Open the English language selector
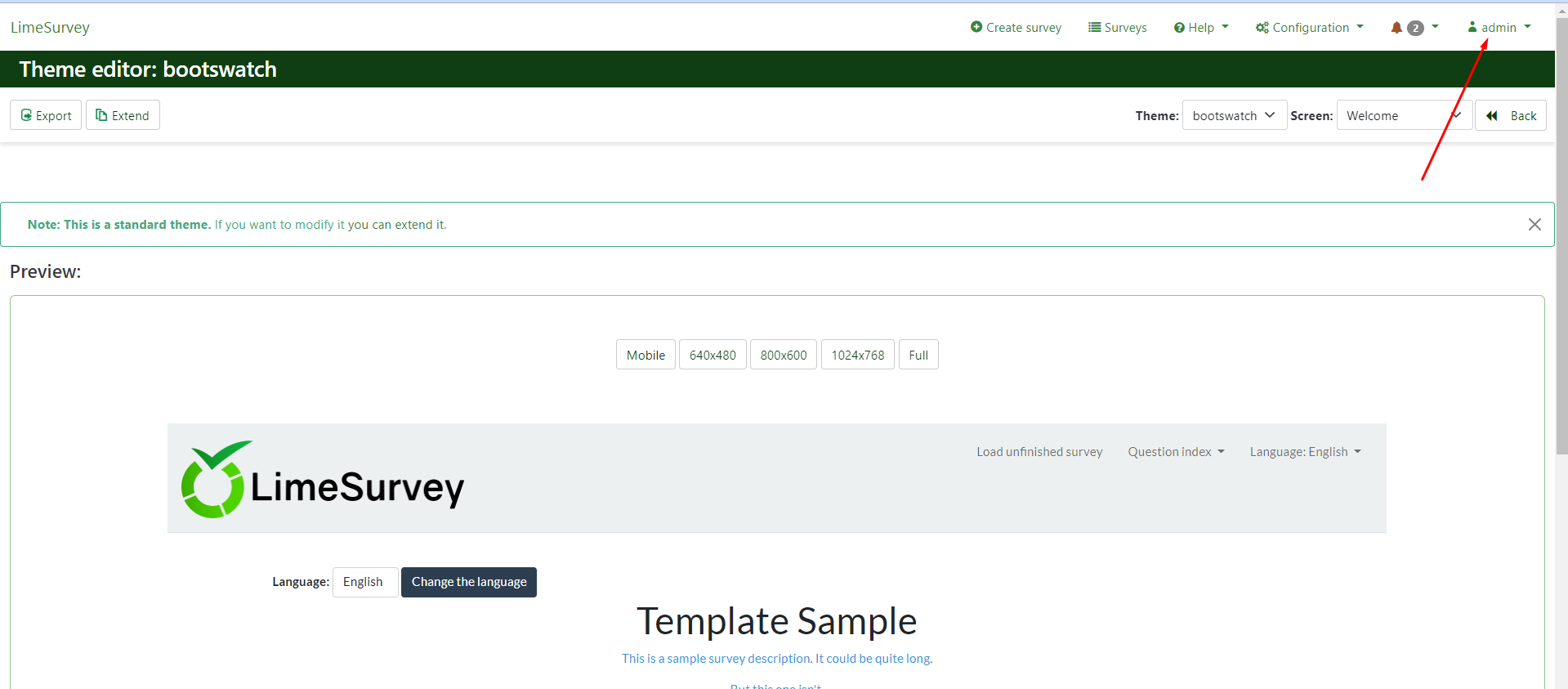This screenshot has width=1568, height=689. coord(365,582)
